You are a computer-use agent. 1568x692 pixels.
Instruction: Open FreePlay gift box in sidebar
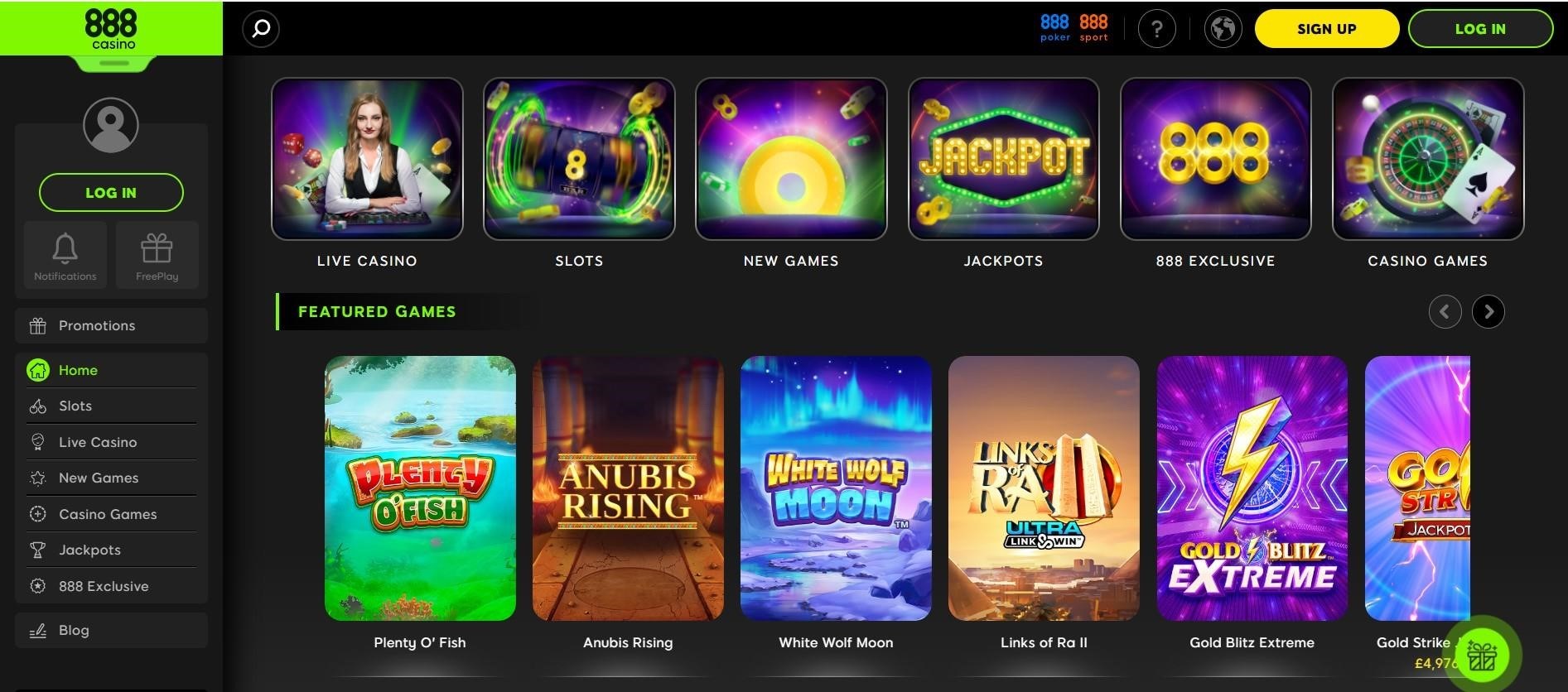click(x=157, y=253)
